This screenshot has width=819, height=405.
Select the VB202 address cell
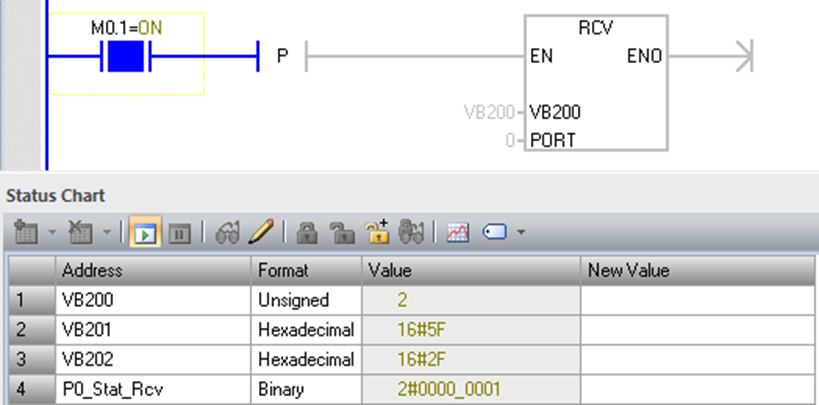153,360
